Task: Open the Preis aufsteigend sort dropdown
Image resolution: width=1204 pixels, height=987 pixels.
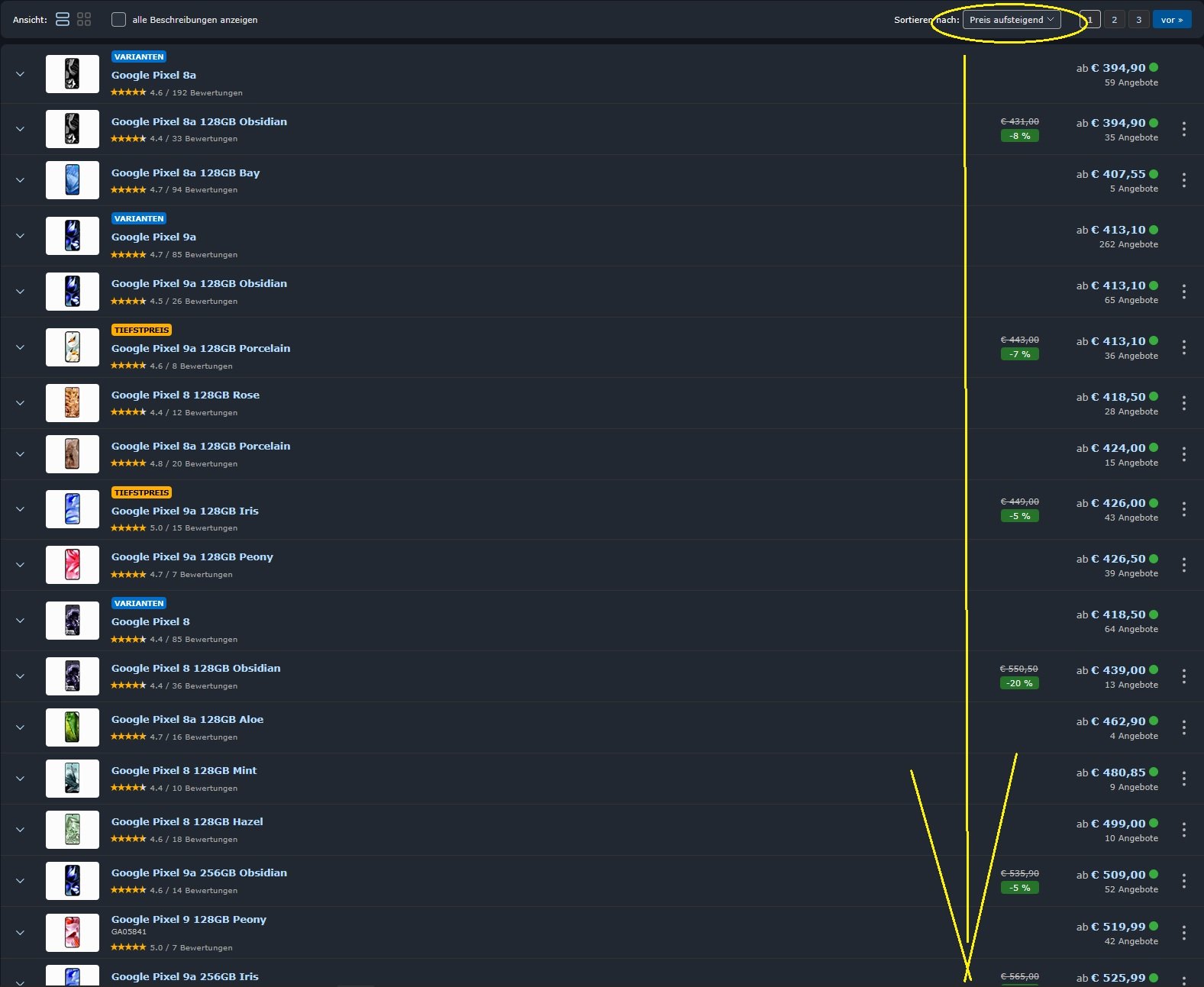Action: tap(1012, 20)
